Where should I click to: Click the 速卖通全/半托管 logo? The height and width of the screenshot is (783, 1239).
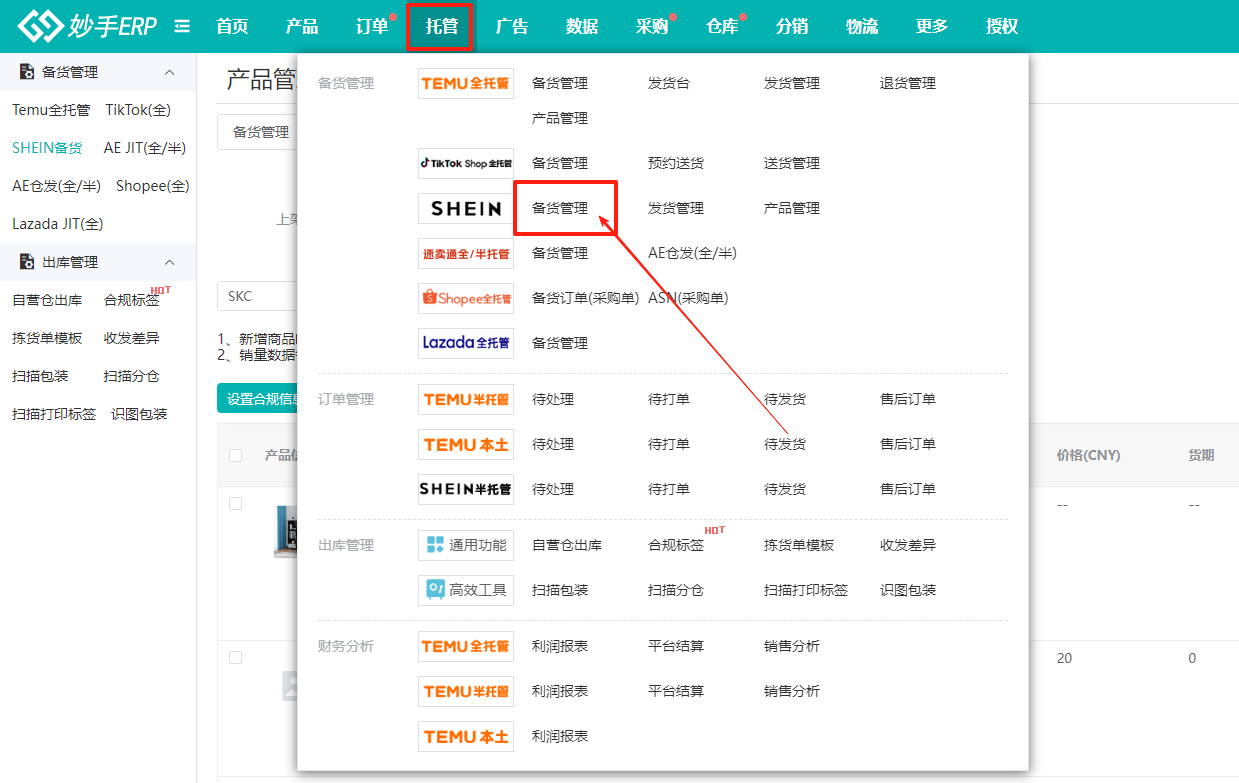point(466,253)
